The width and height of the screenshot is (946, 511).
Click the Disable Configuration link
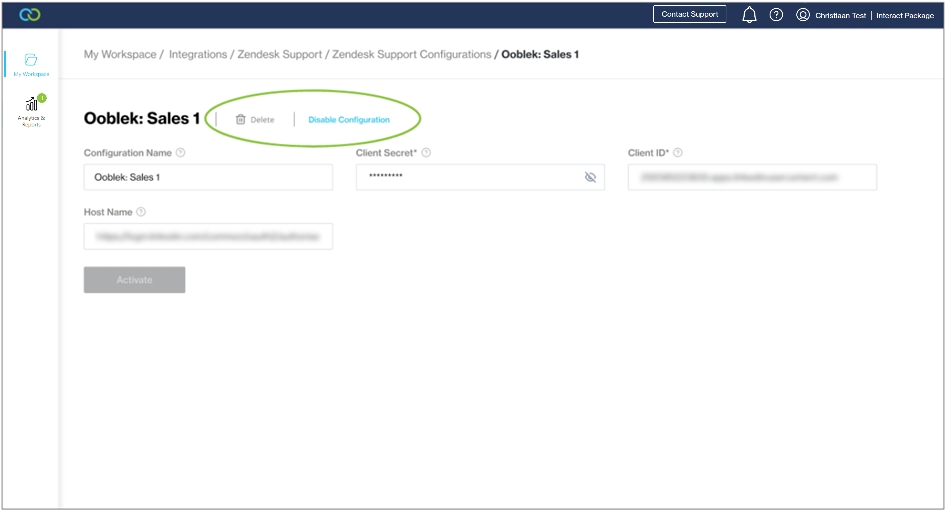(x=349, y=120)
